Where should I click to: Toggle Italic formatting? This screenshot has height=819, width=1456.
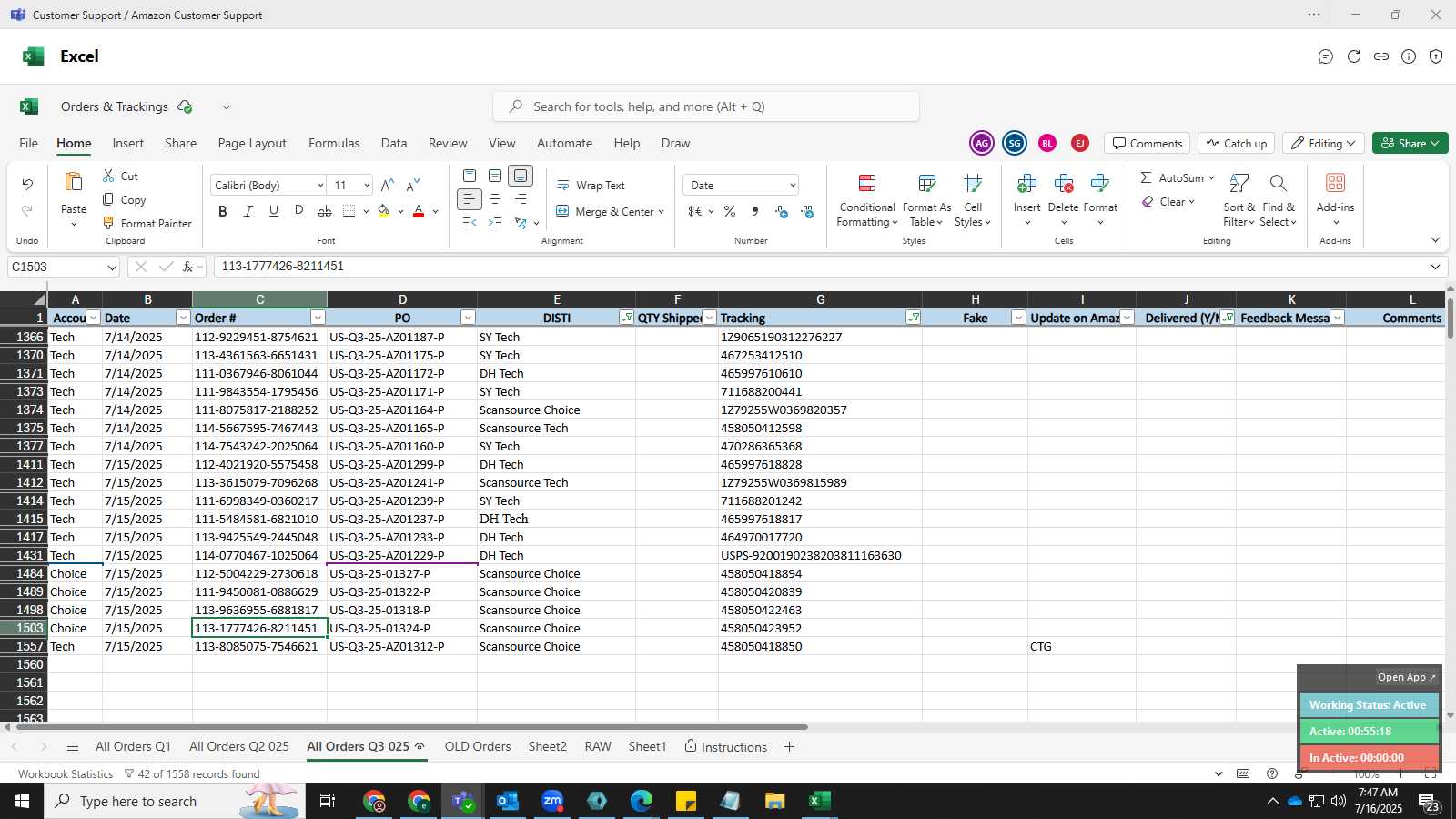coord(248,211)
